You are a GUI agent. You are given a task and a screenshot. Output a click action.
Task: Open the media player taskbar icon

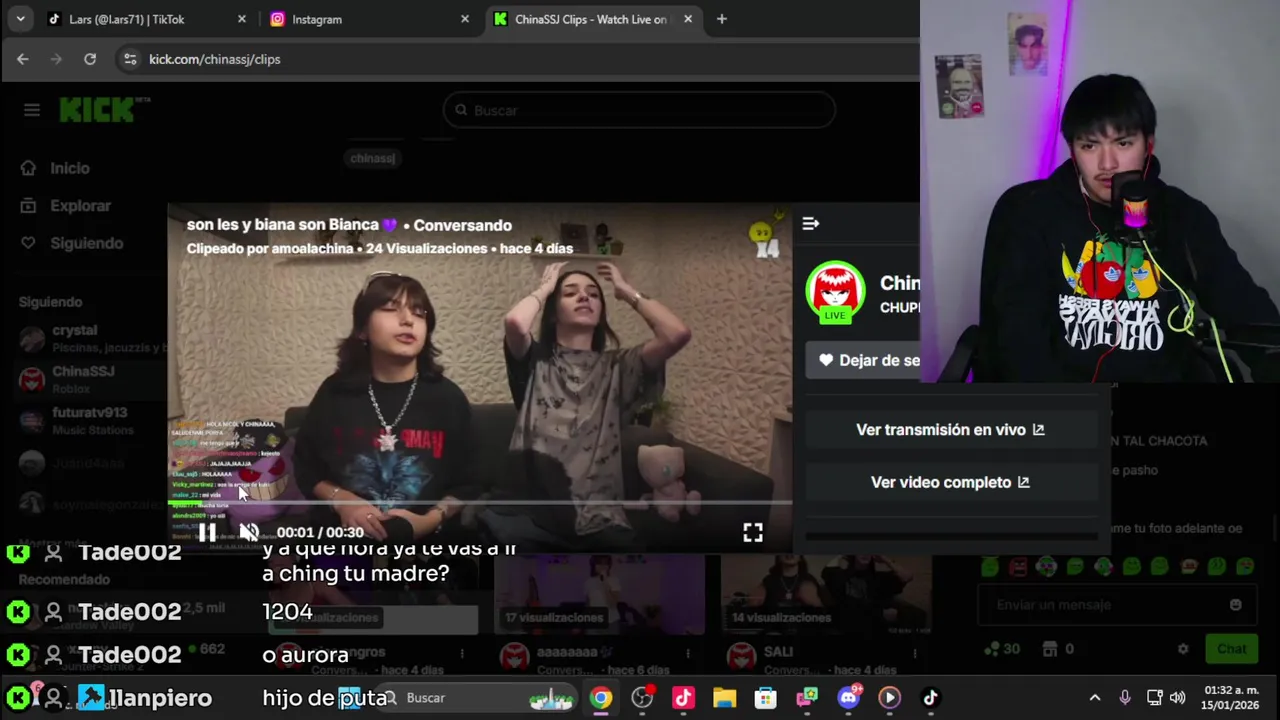pos(889,698)
